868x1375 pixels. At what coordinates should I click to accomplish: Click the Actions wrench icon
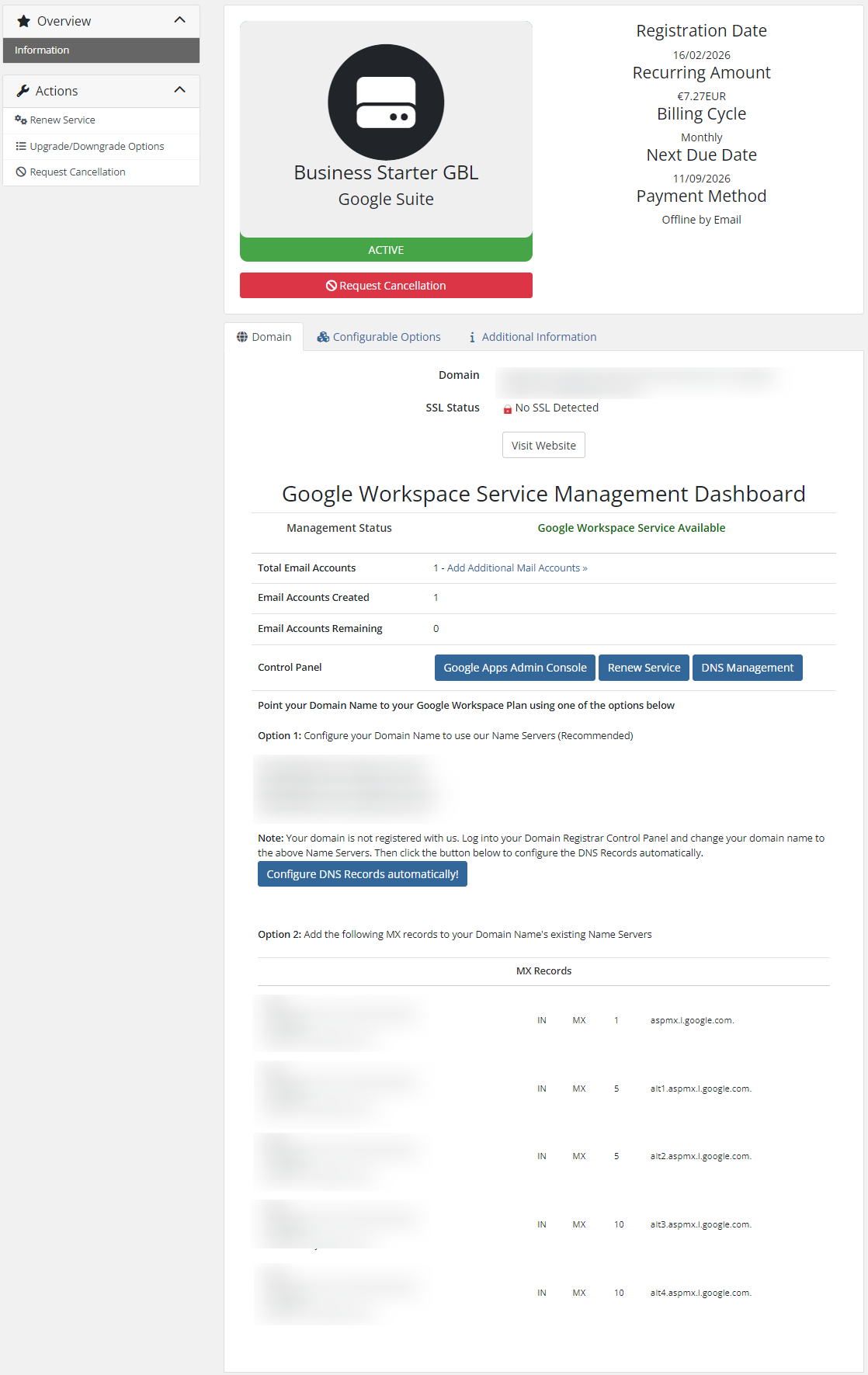(23, 91)
